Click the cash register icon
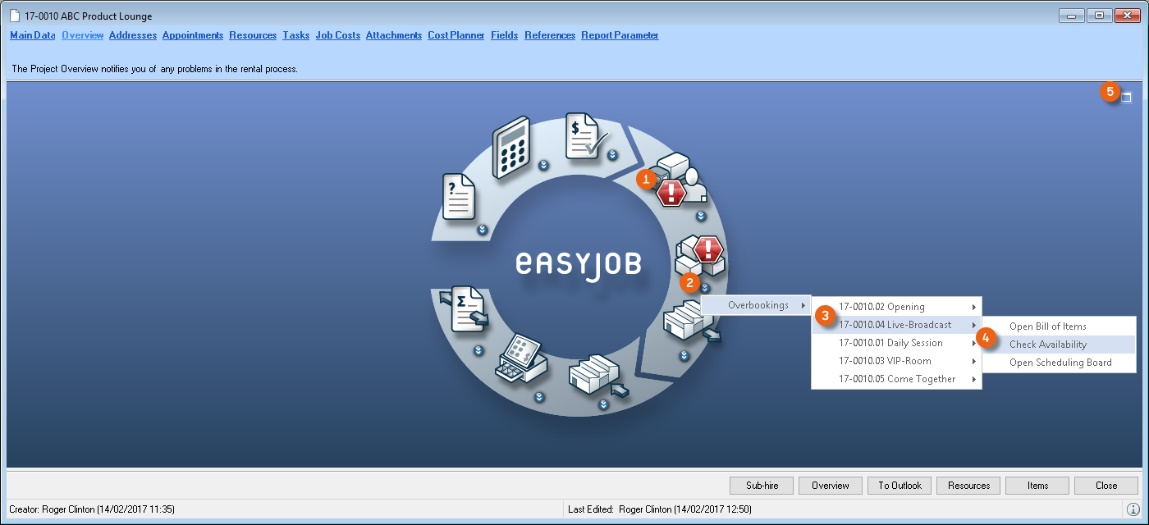1149x525 pixels. 520,359
